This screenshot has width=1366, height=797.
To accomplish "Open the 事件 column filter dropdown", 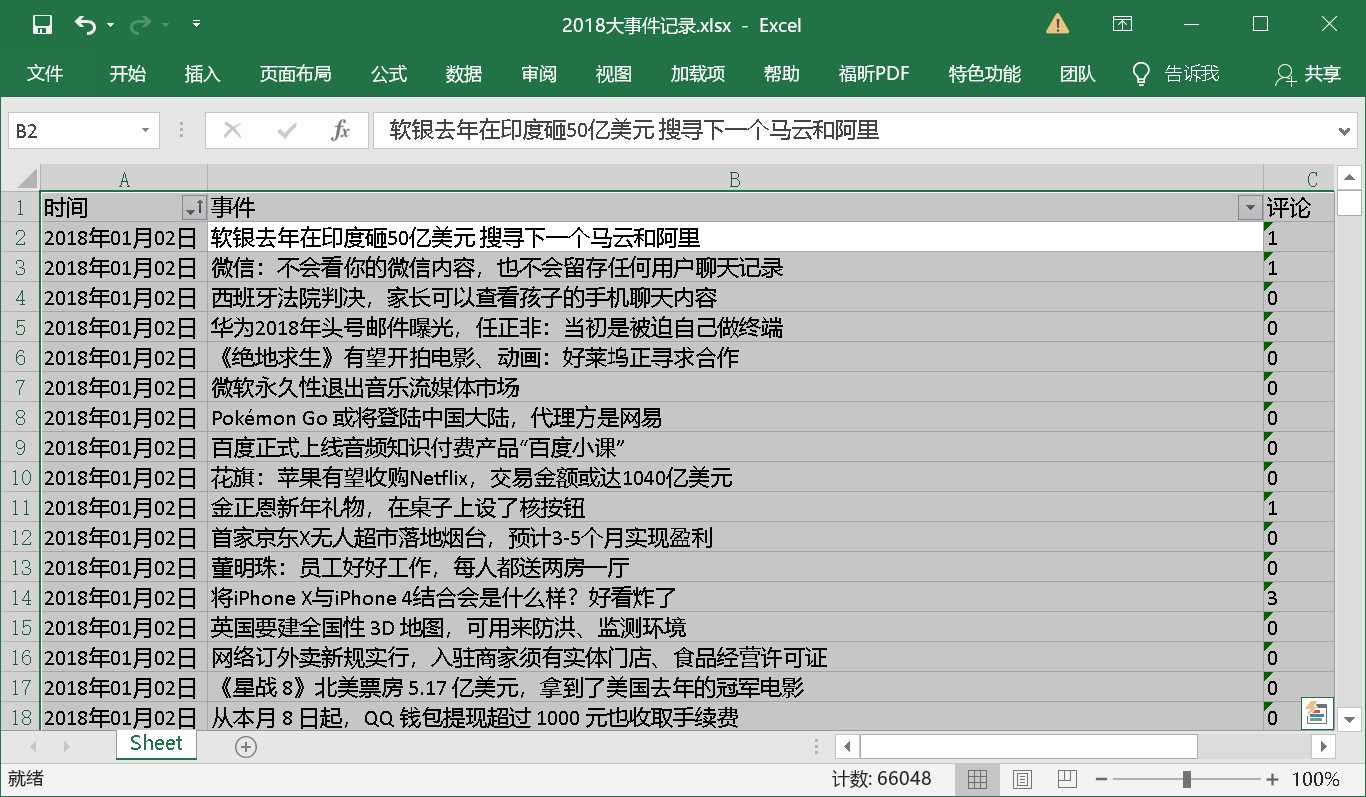I will [x=1249, y=208].
